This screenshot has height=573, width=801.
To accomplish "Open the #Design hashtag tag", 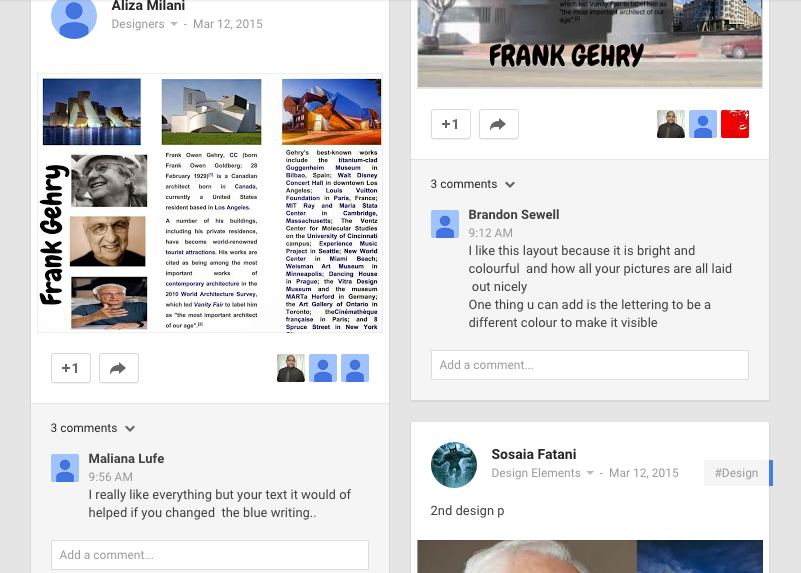I will coord(736,473).
